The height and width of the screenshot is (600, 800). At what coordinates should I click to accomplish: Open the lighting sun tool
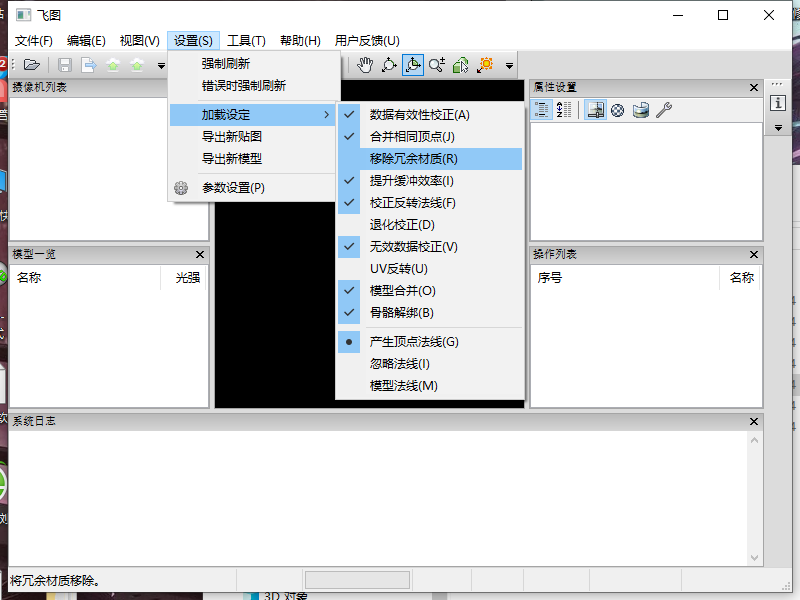[x=486, y=64]
